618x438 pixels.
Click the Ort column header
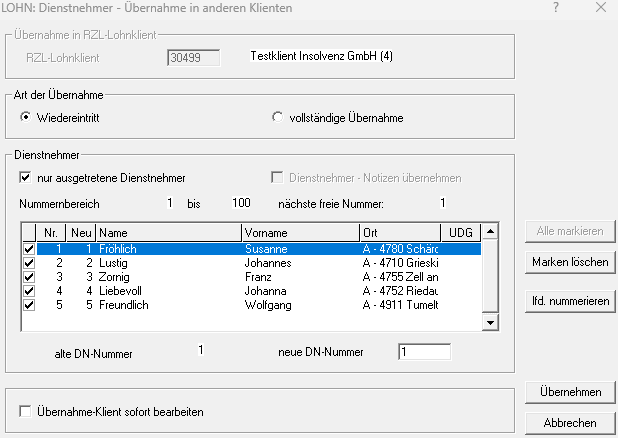[398, 232]
